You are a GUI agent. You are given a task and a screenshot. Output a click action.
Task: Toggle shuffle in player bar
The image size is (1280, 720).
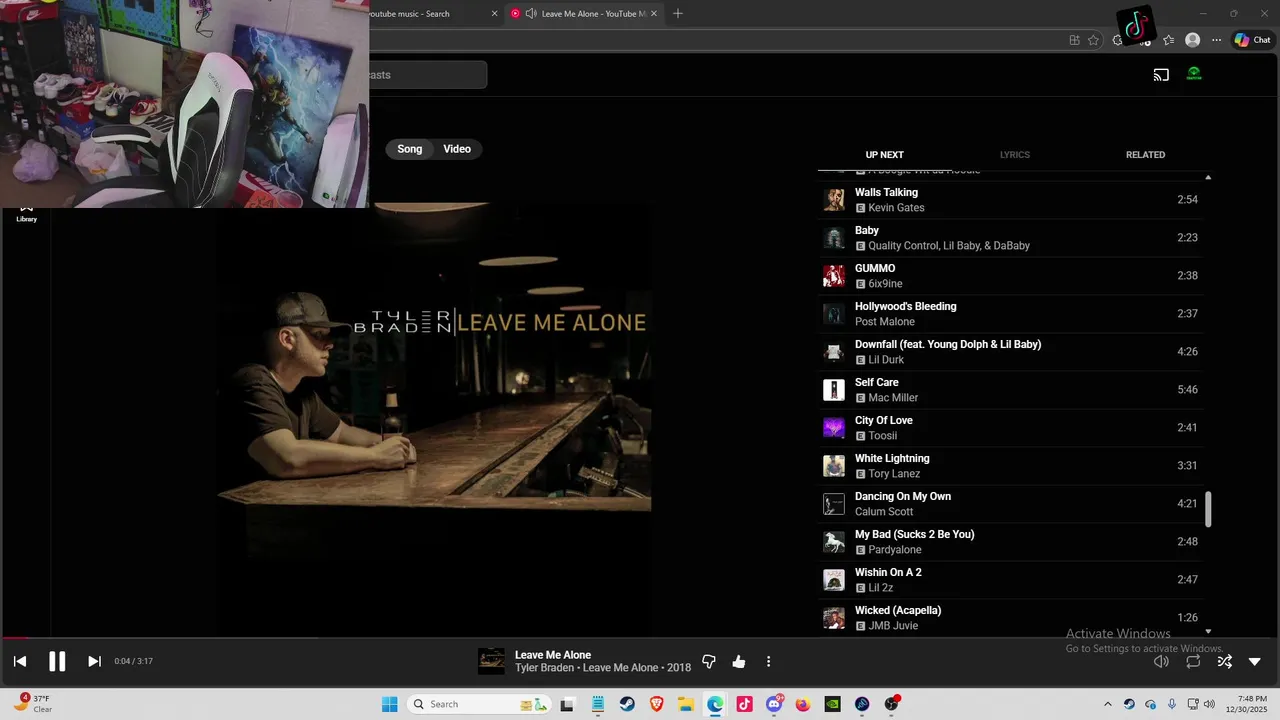1224,661
